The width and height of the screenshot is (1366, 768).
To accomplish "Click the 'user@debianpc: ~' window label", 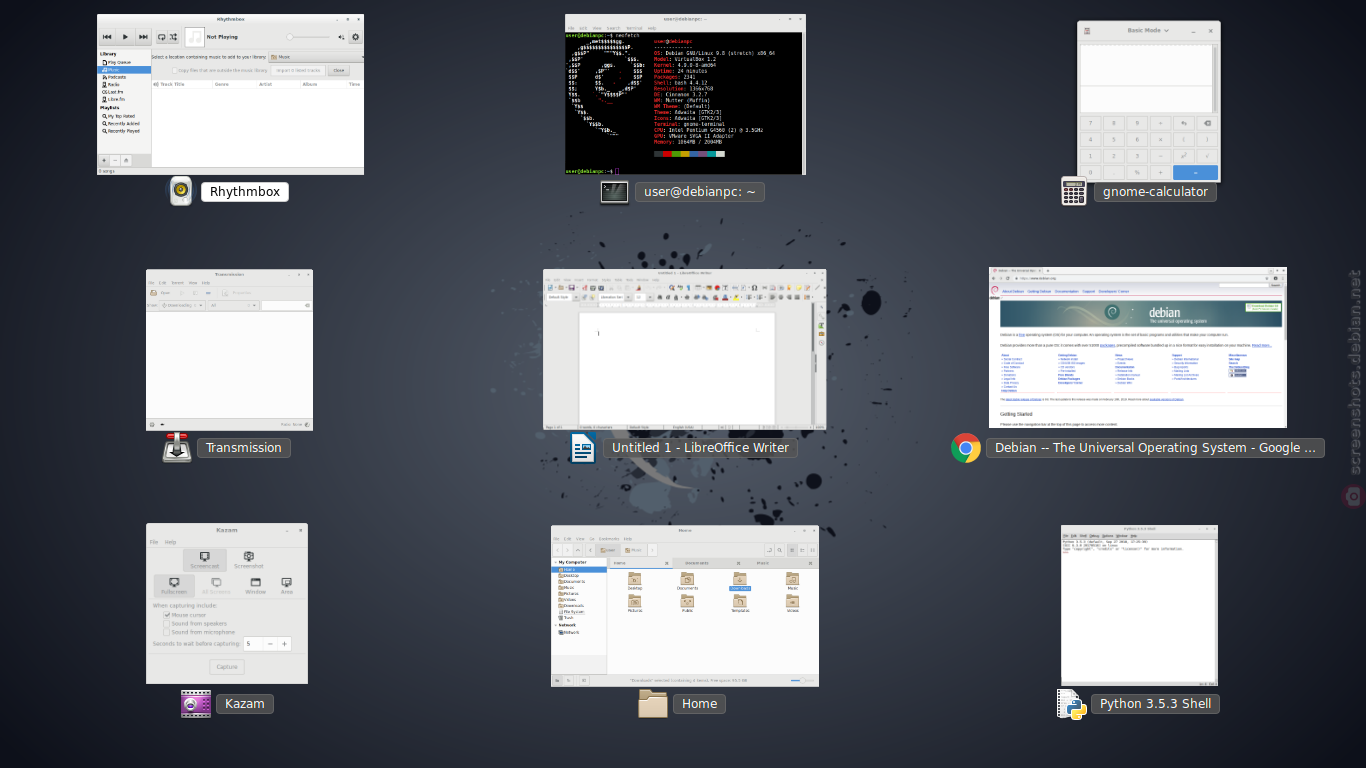I will point(700,192).
